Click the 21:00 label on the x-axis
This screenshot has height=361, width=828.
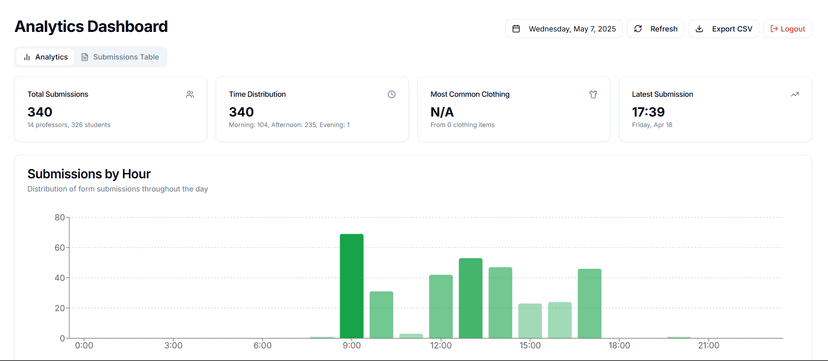(709, 346)
